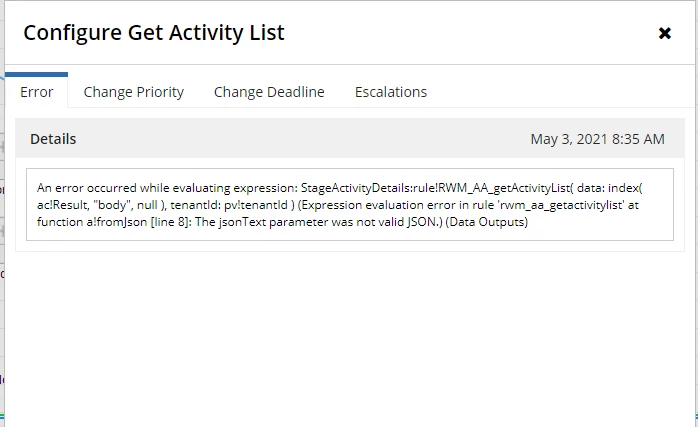Go to the Escalations tab
The height and width of the screenshot is (427, 698).
[390, 92]
